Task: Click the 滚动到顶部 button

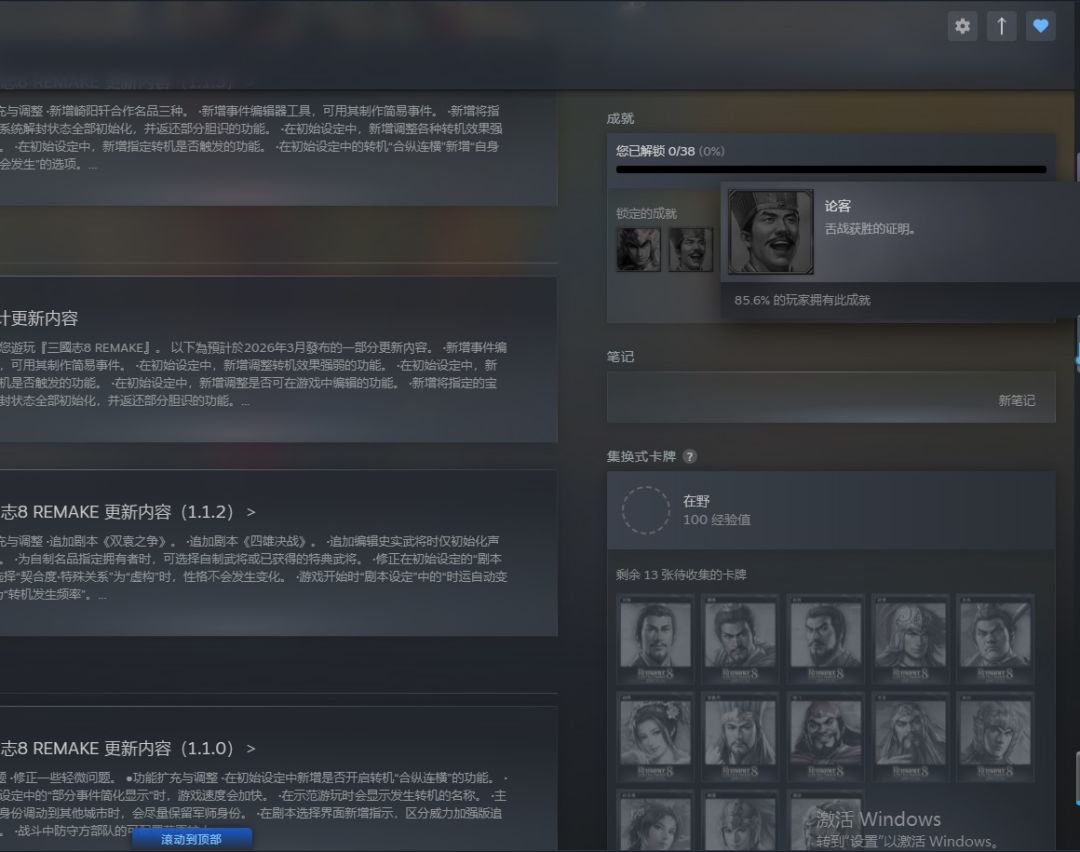Action: pos(191,839)
